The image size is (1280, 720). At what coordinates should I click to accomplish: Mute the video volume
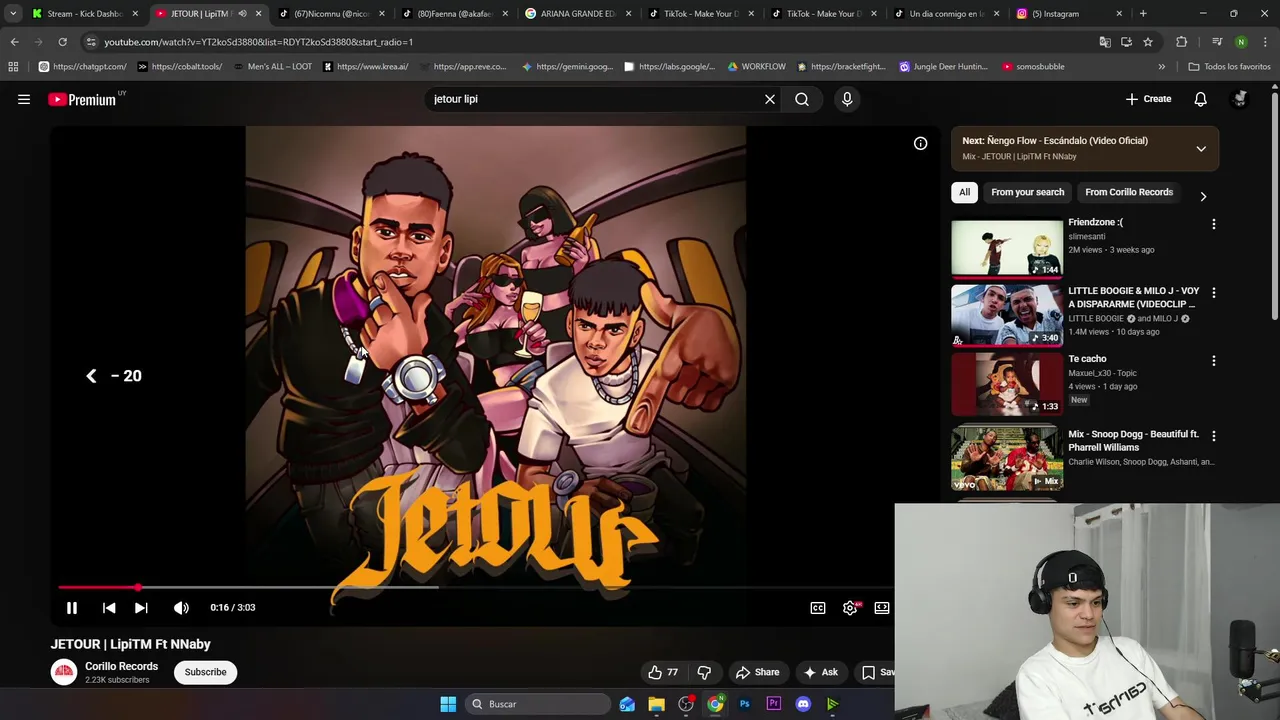pos(181,607)
